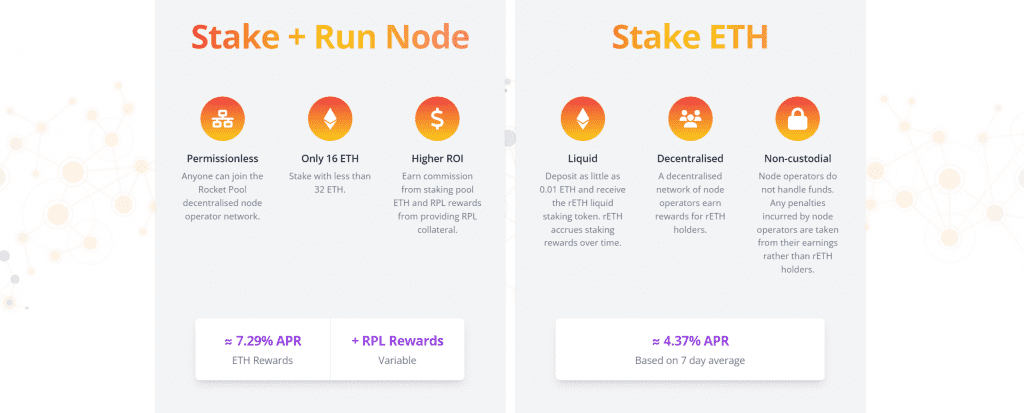Click the Higher ROI title text
Screen dimensions: 1024x413
(438, 159)
